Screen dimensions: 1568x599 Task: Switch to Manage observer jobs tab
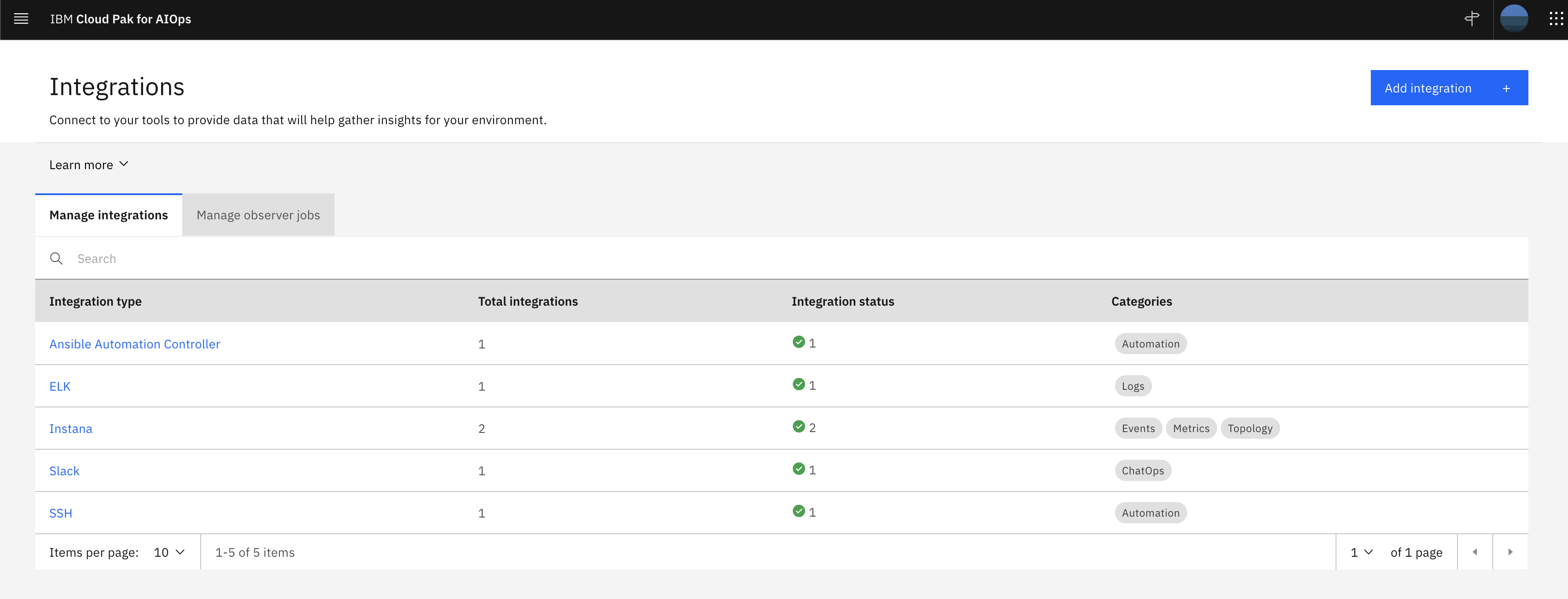258,215
